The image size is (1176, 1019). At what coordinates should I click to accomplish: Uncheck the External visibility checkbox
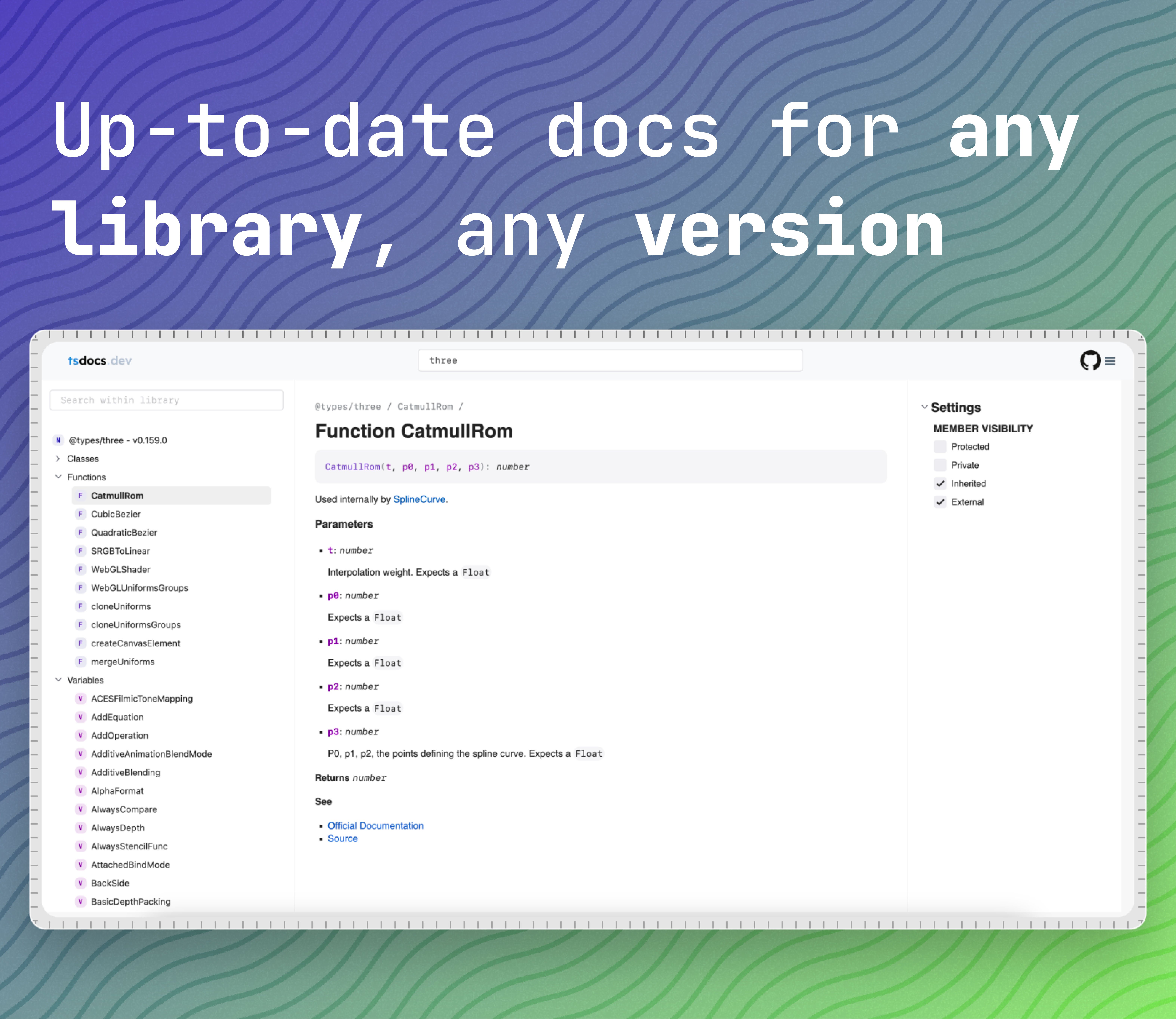pos(940,502)
